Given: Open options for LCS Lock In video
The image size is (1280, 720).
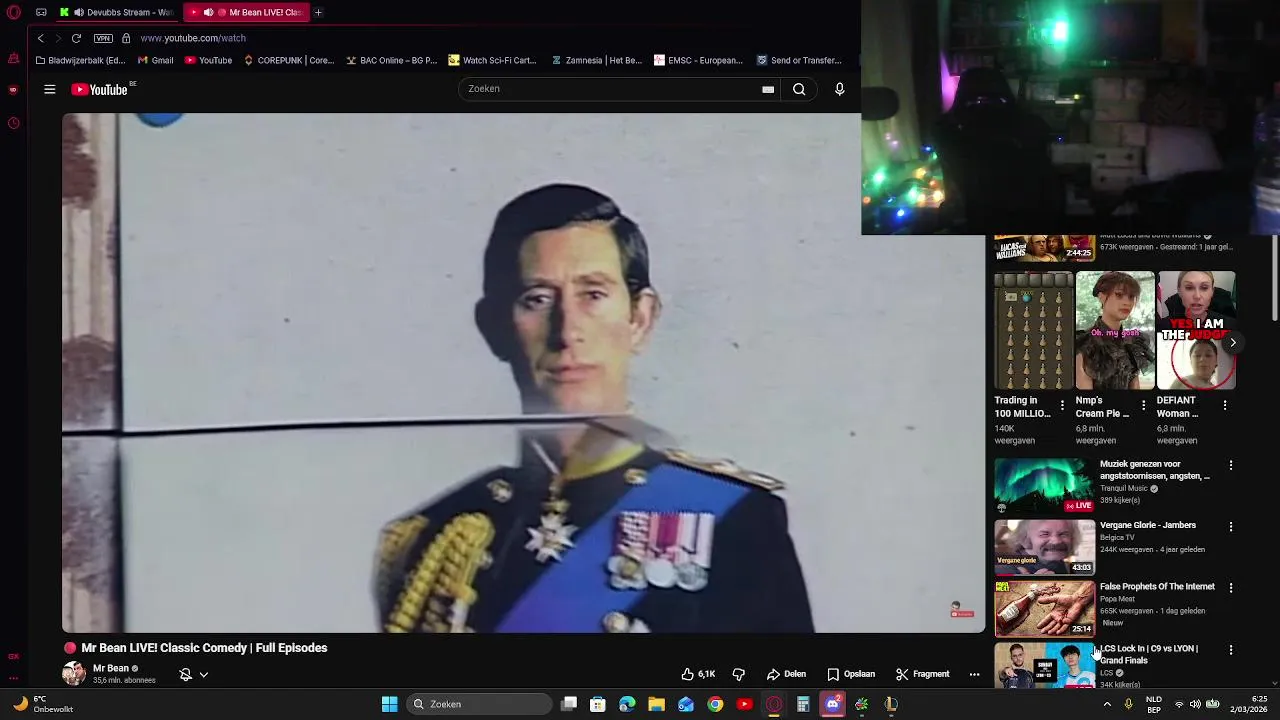Looking at the screenshot, I should coord(1231,650).
